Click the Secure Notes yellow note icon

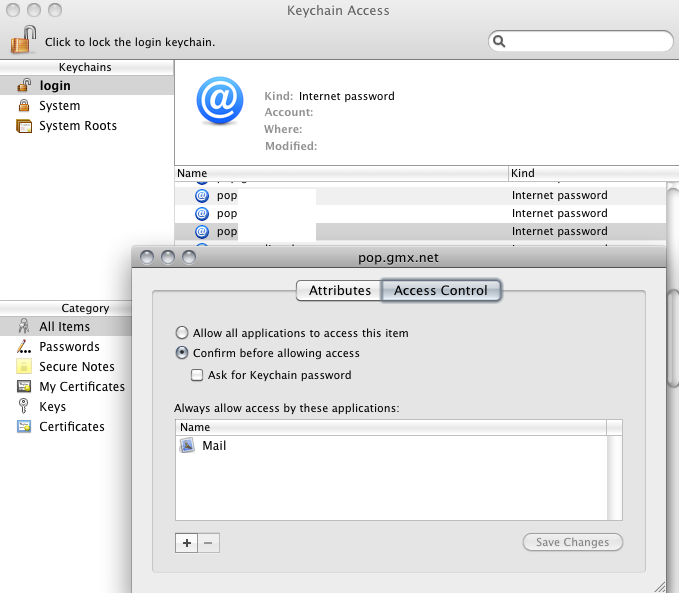click(x=24, y=366)
